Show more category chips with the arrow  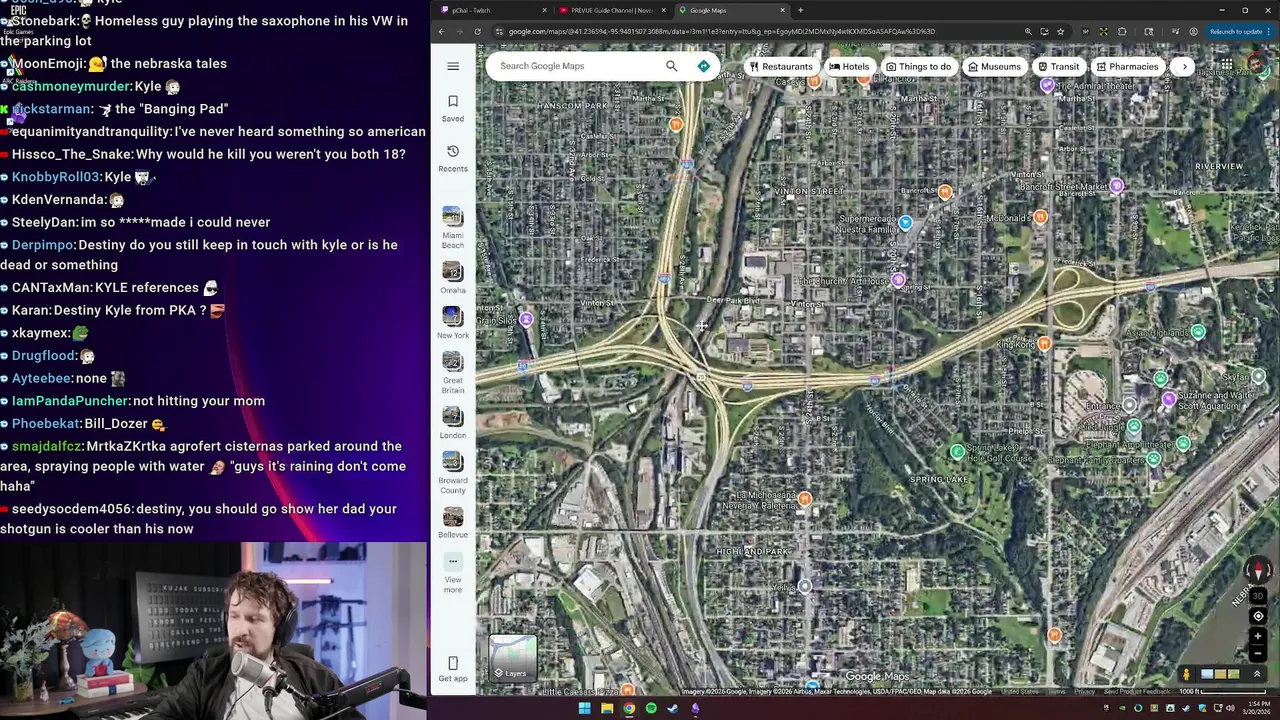[1184, 66]
